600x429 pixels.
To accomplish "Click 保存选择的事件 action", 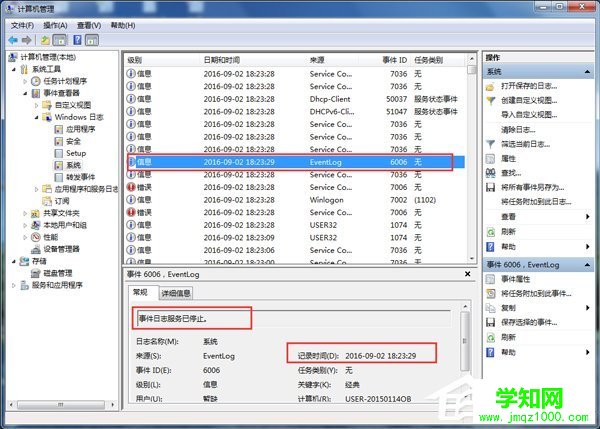I will tap(529, 322).
